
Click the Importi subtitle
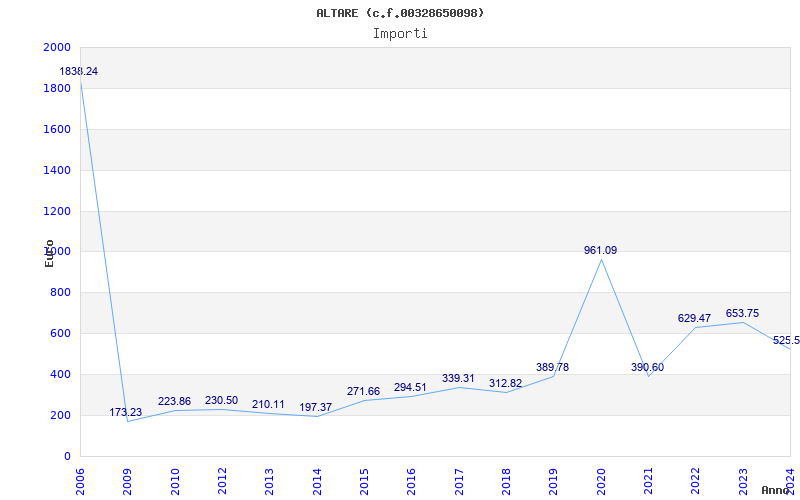(x=400, y=34)
